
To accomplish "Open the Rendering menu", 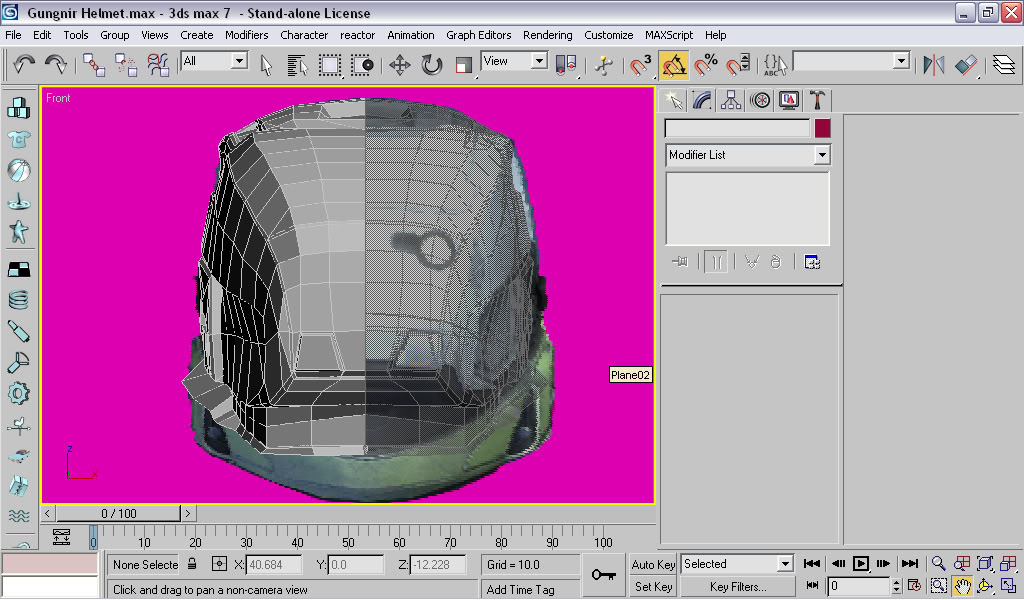I will pyautogui.click(x=547, y=35).
